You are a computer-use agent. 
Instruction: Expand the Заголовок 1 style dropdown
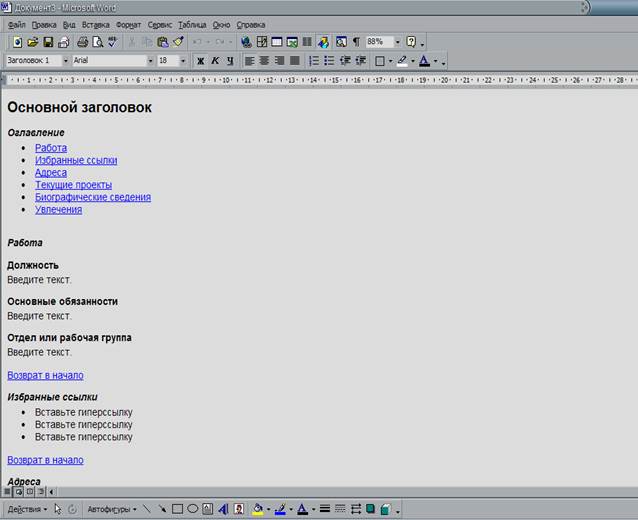pyautogui.click(x=66, y=61)
